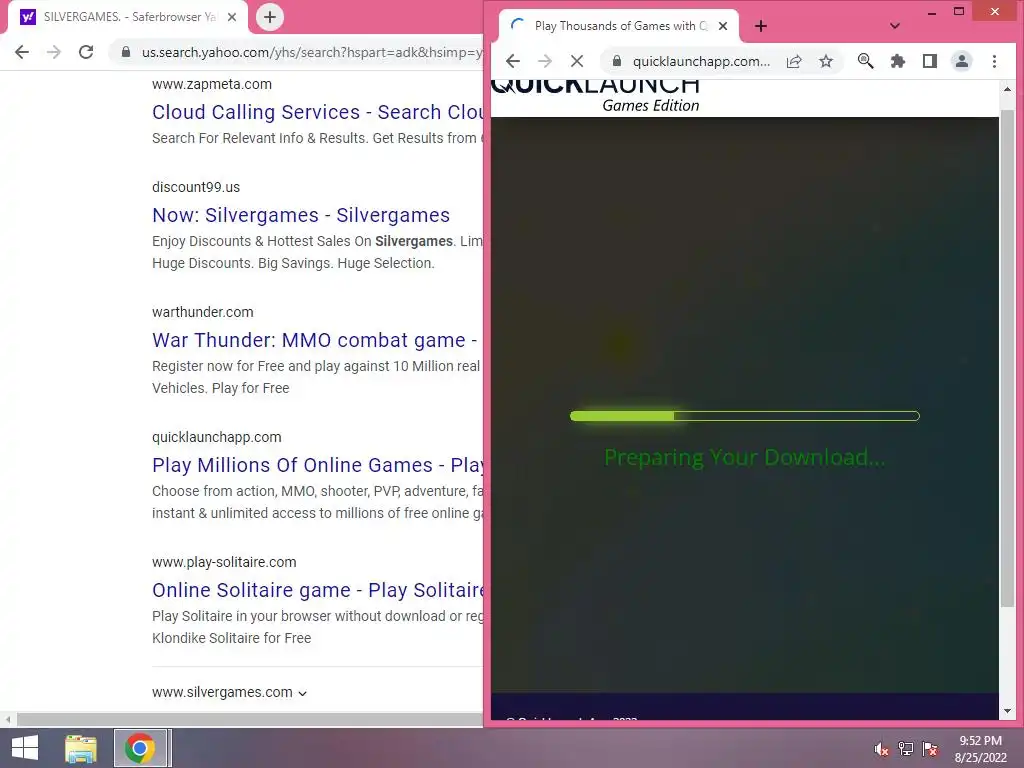Add a new tab in the QuickLaunch window
Image resolution: width=1024 pixels, height=768 pixels.
click(761, 26)
